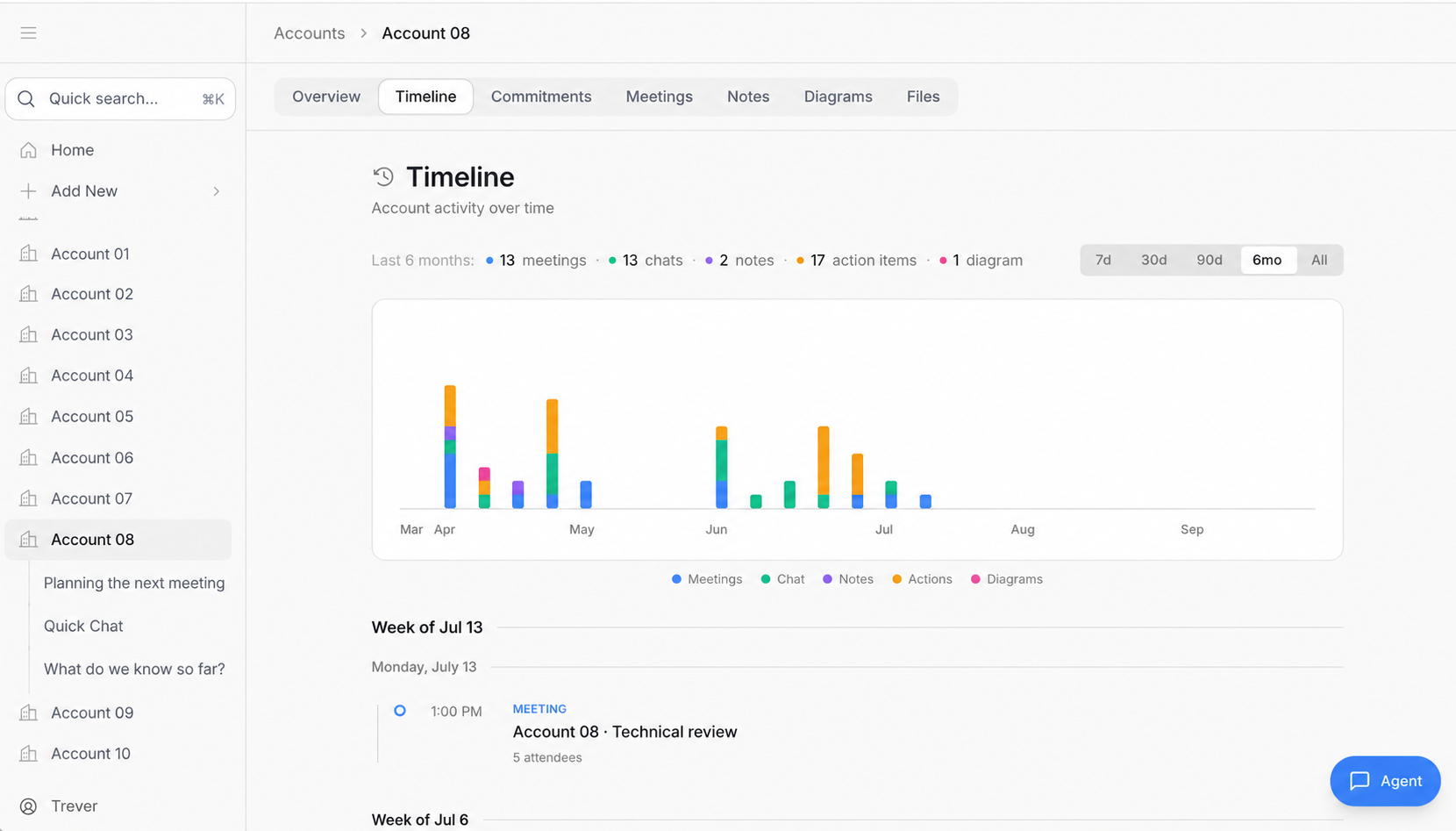Toggle the sidebar hamburger menu icon
1456x831 pixels.
[28, 33]
